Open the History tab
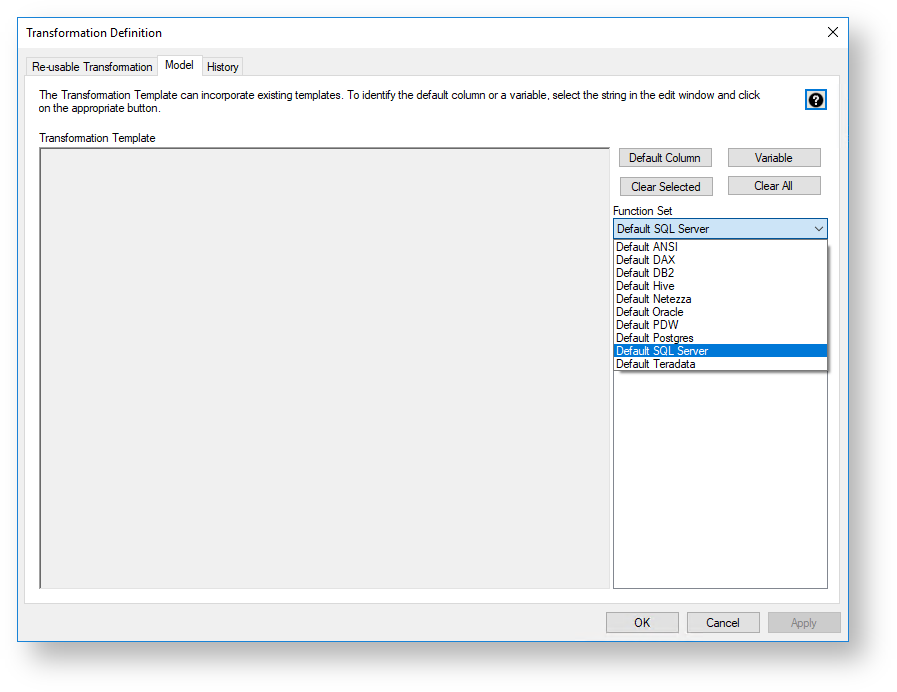 pos(223,67)
